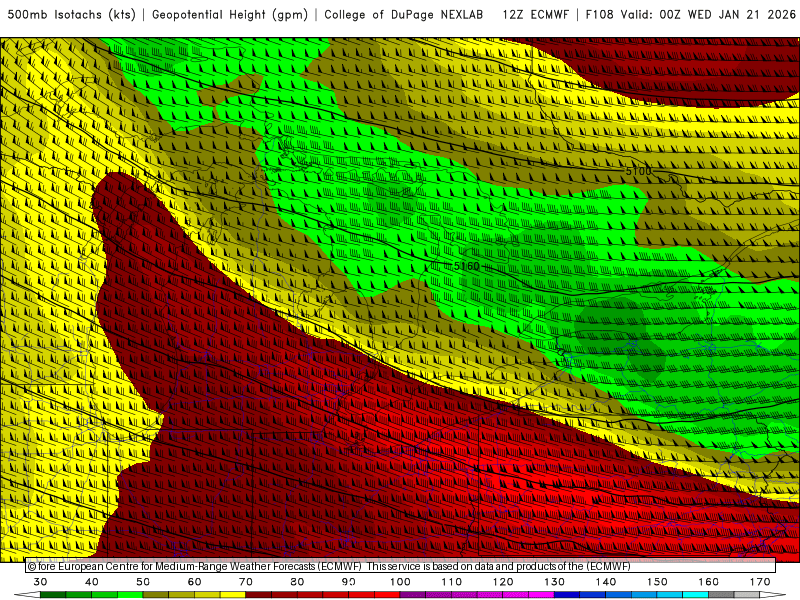This screenshot has height=600, width=800.
Task: Click the '150' legend value
Action: click(657, 582)
